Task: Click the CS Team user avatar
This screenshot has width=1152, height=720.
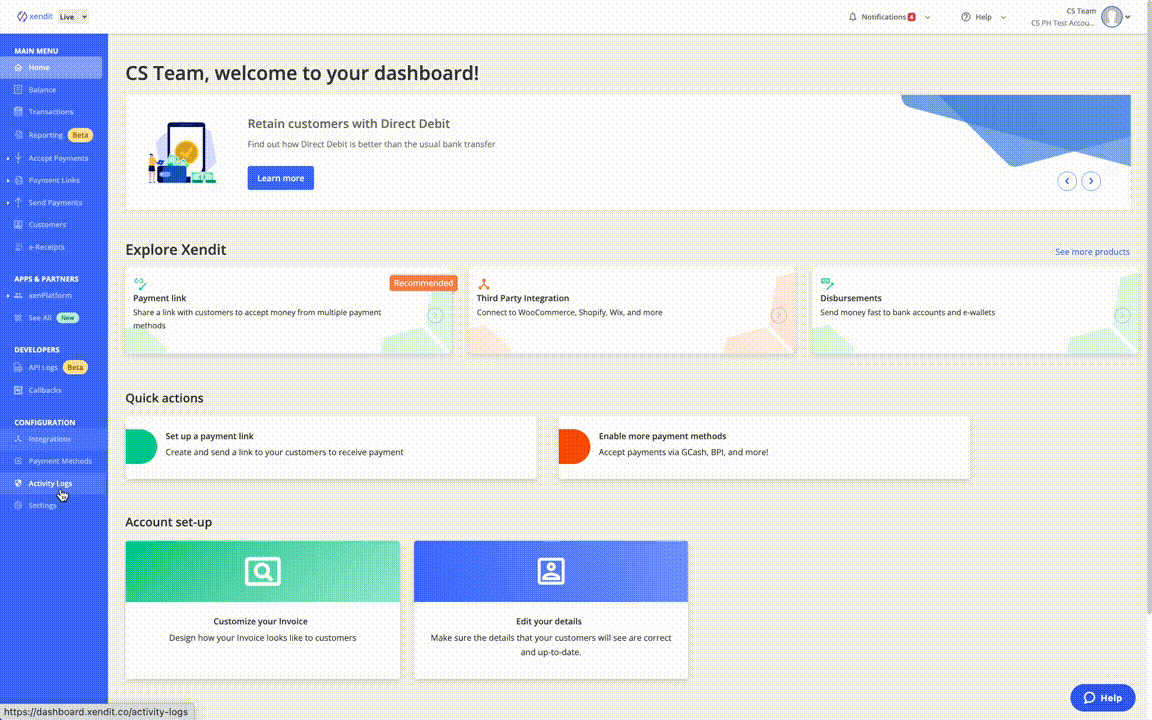Action: click(1112, 16)
